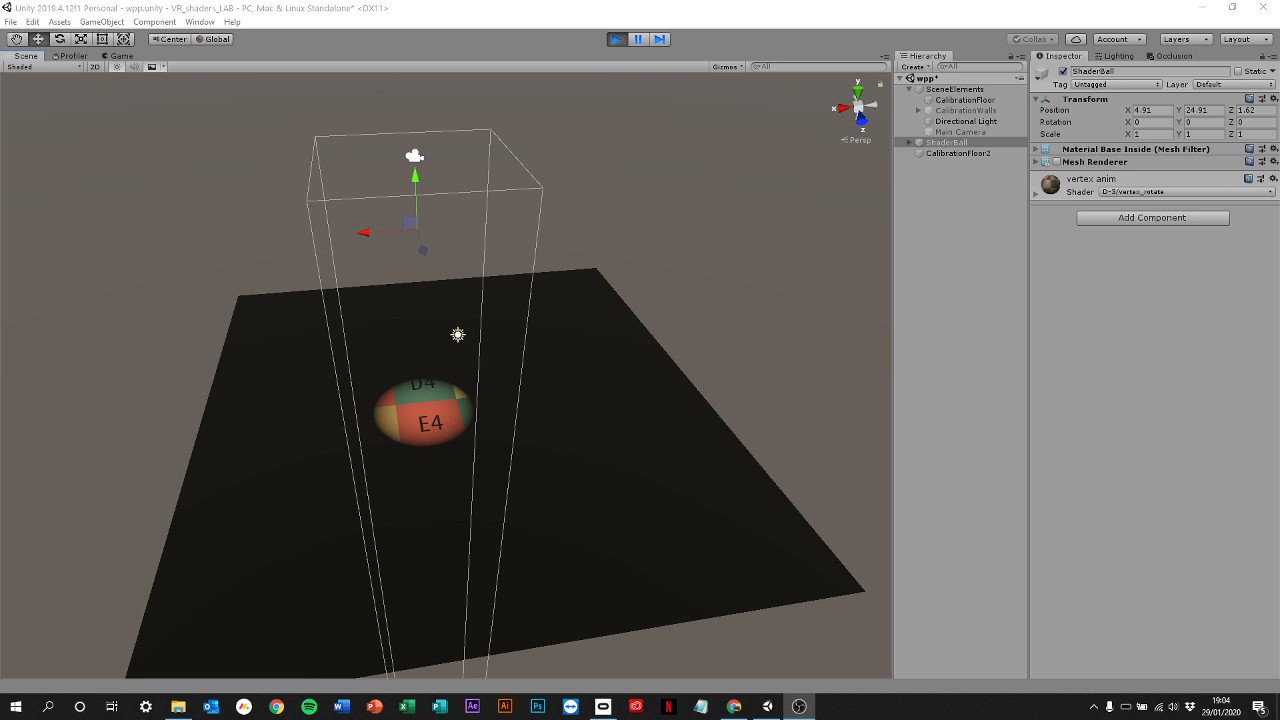Select the Scale tool
Screen dimensions: 1280x720
pyautogui.click(x=81, y=38)
